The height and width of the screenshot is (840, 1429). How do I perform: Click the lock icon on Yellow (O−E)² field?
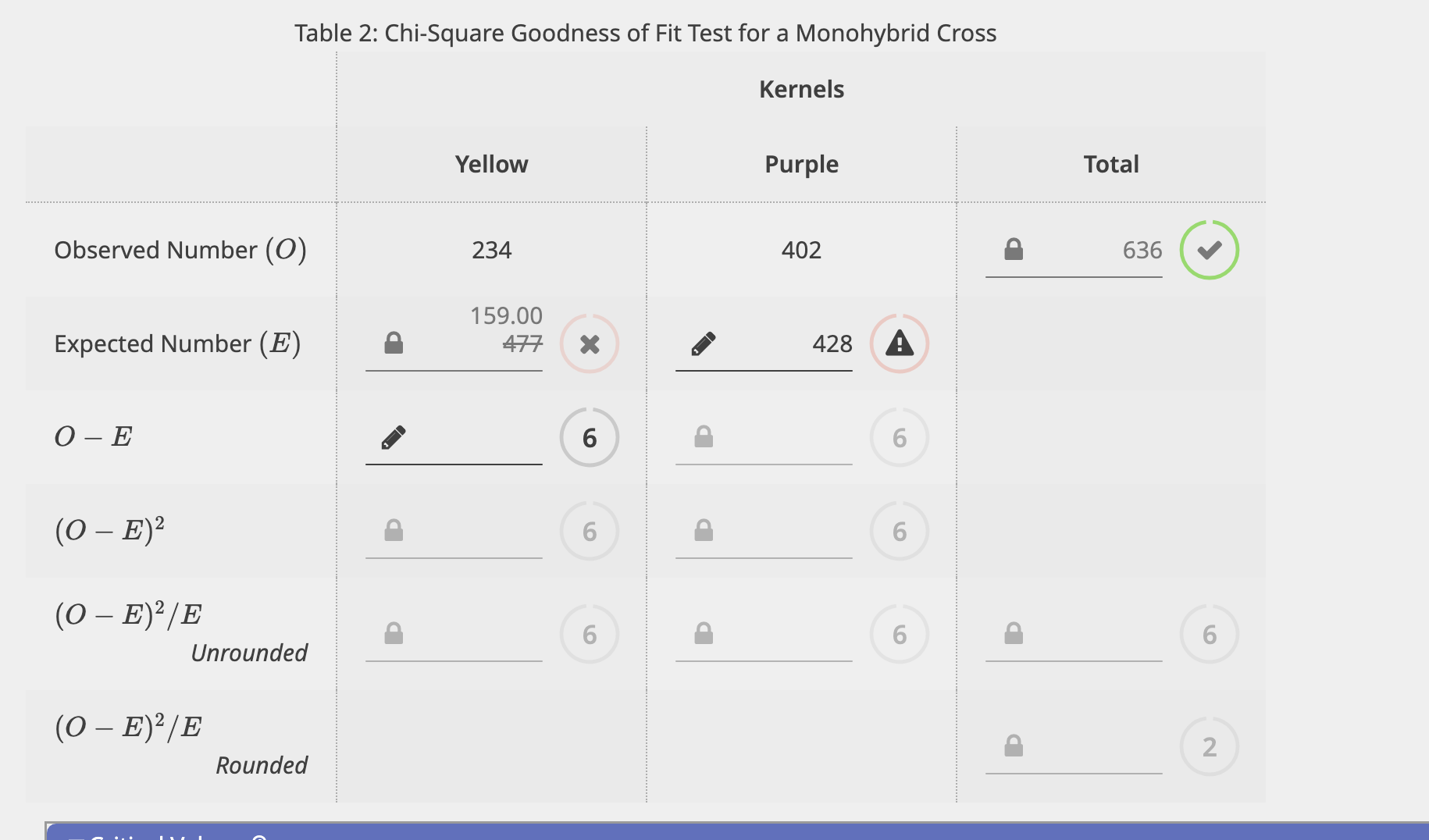394,530
